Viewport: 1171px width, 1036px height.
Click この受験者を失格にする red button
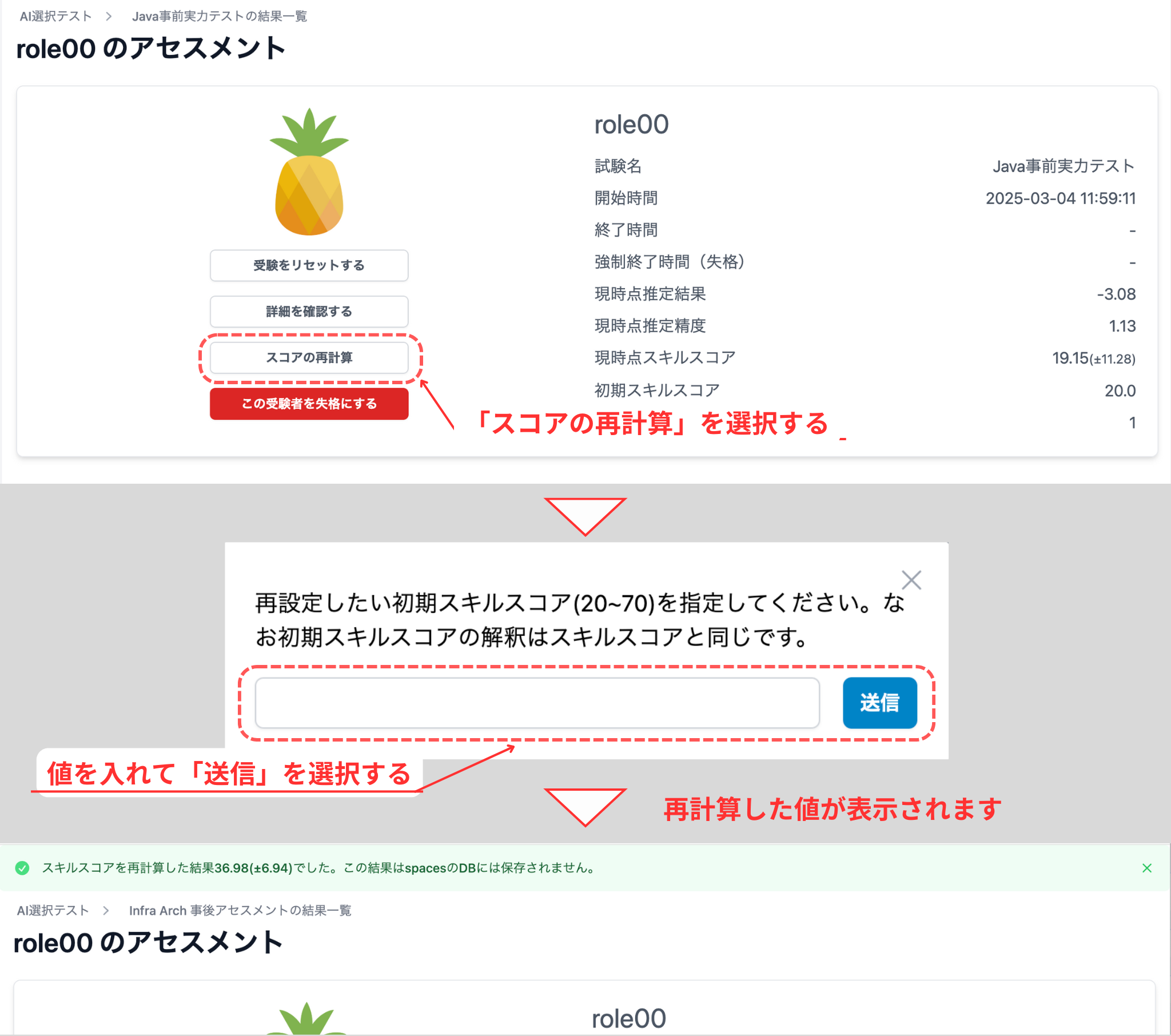pos(309,404)
